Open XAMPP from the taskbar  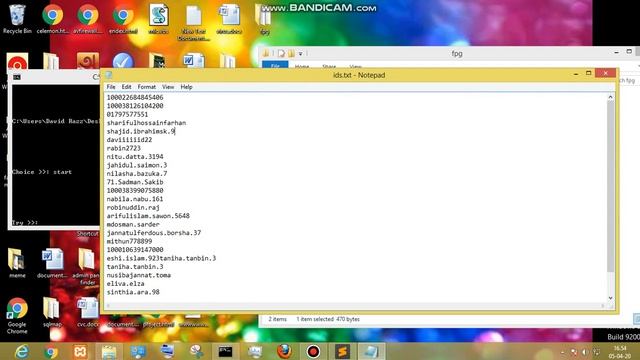click(80, 351)
